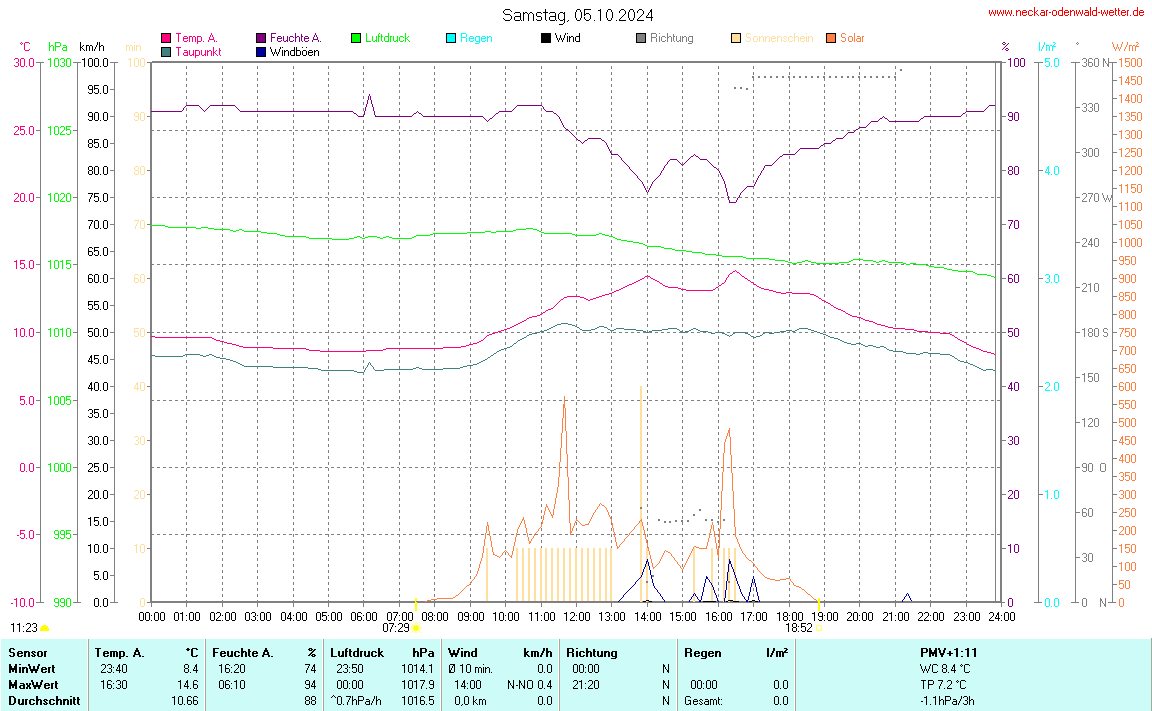Click the sunrise icon beside 07:29
Image resolution: width=1152 pixels, height=711 pixels.
[416, 628]
